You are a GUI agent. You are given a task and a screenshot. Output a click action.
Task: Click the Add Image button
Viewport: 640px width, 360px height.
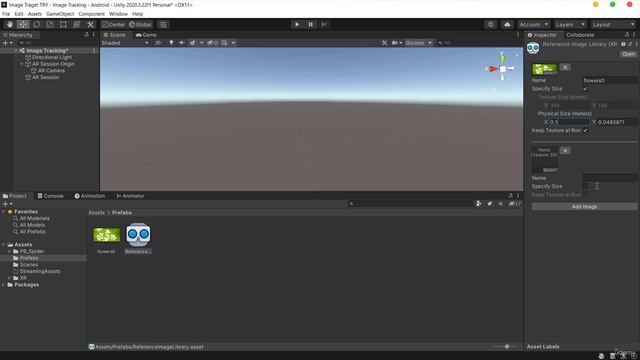[x=584, y=207]
